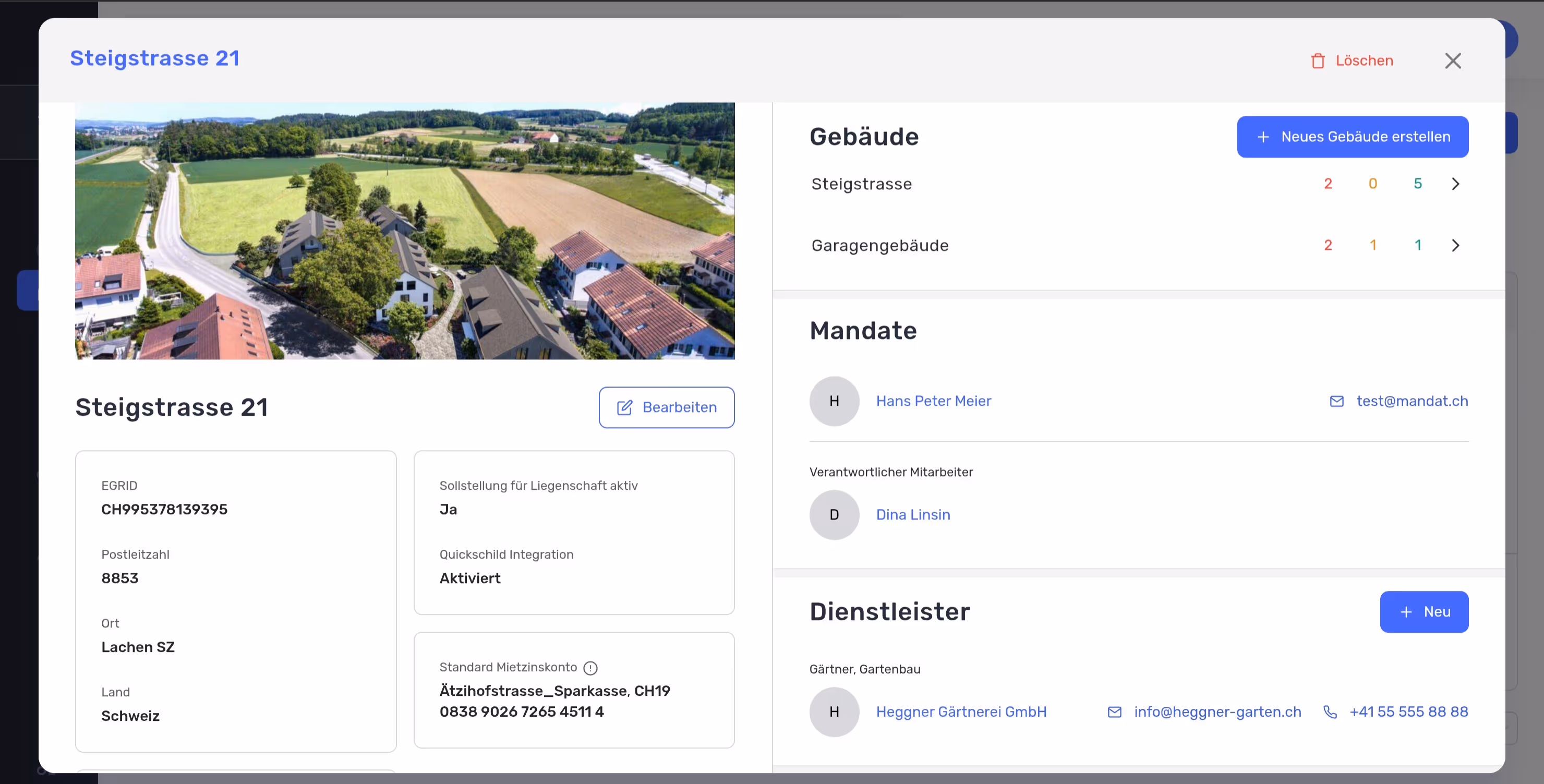Click the Ätzihofstrasse_Sparkasse account value
Image resolution: width=1544 pixels, height=784 pixels.
click(x=554, y=701)
